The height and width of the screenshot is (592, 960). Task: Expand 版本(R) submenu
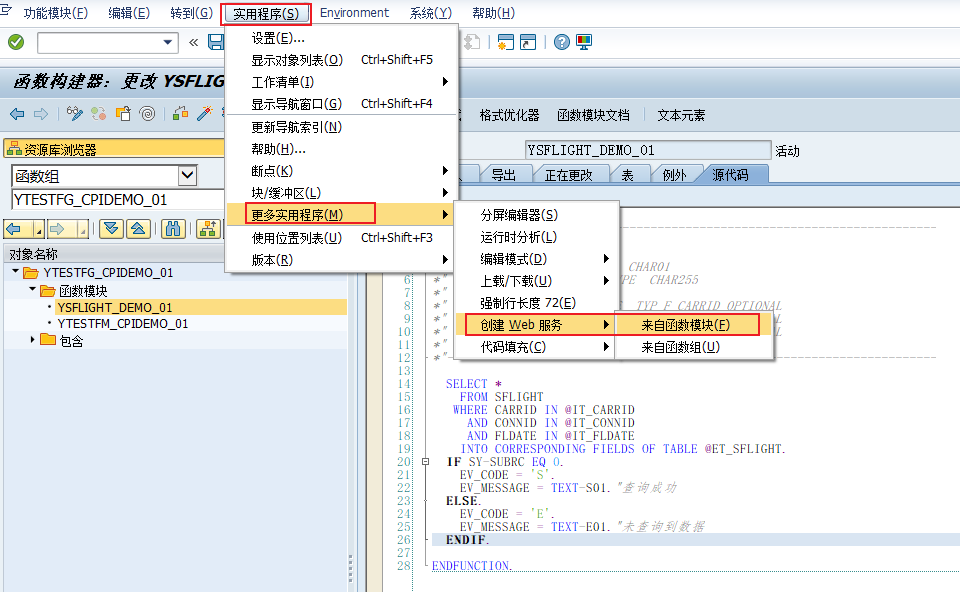(x=342, y=260)
